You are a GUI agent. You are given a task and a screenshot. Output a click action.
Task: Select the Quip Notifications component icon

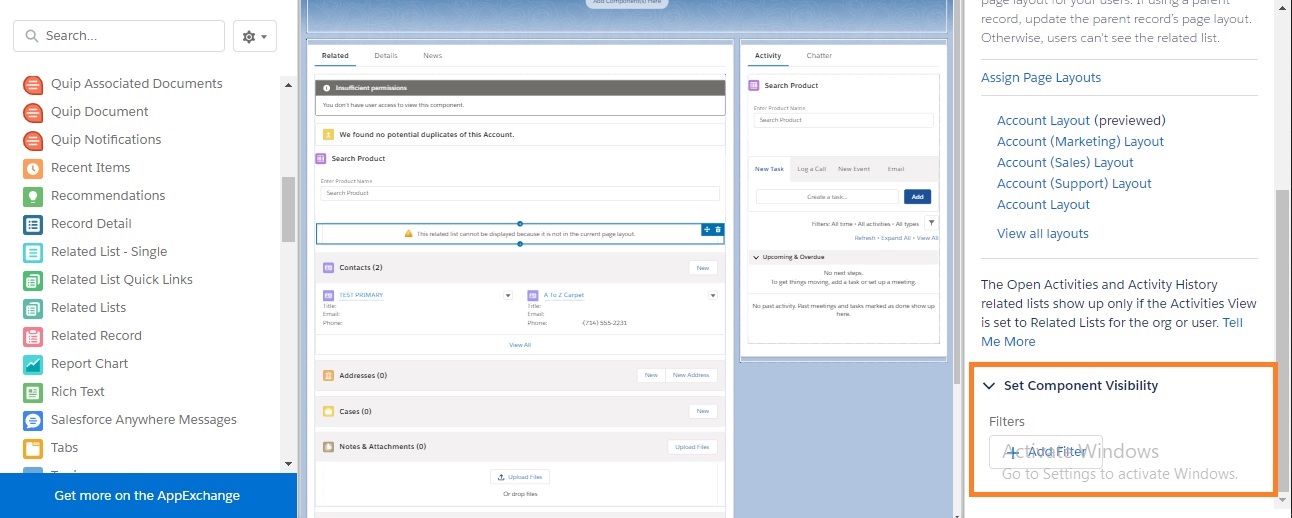pos(33,140)
